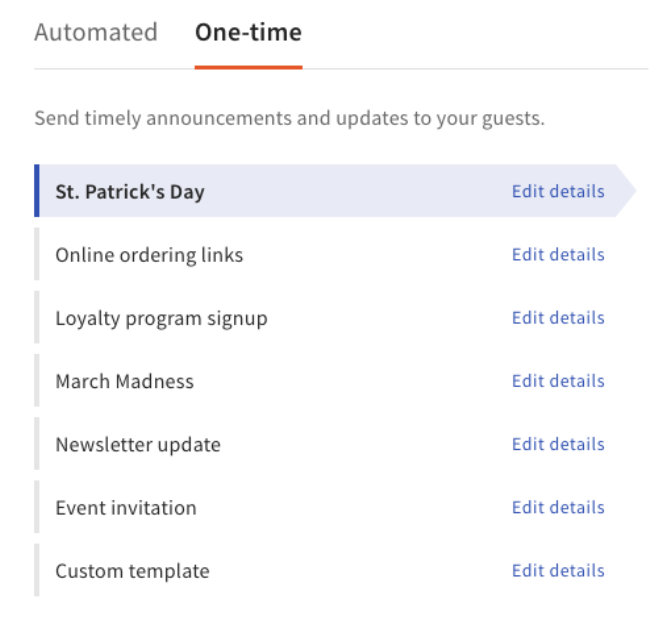Switch to the Automated tab
This screenshot has width=662, height=636.
tap(96, 33)
